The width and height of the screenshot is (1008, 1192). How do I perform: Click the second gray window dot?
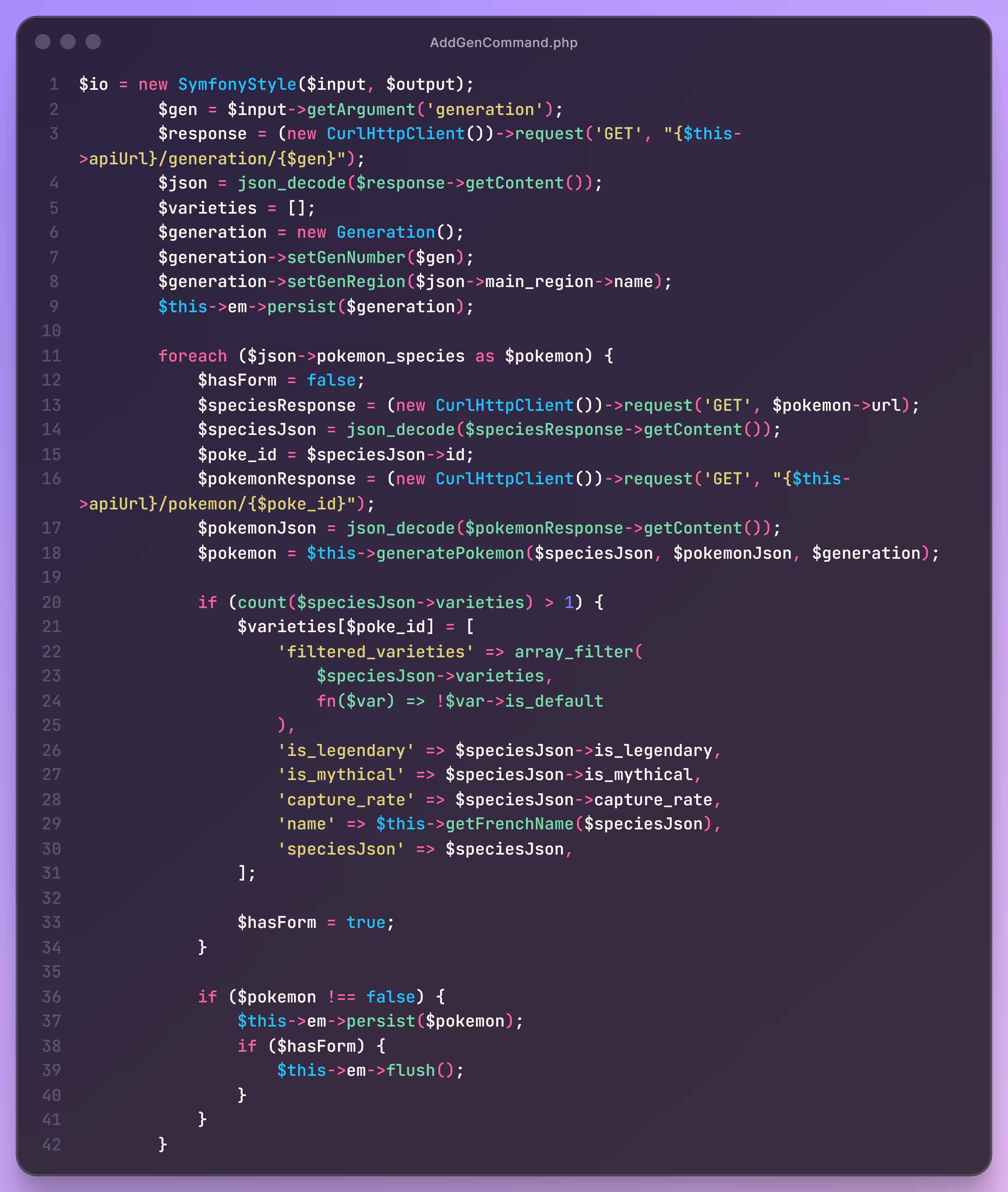(68, 42)
